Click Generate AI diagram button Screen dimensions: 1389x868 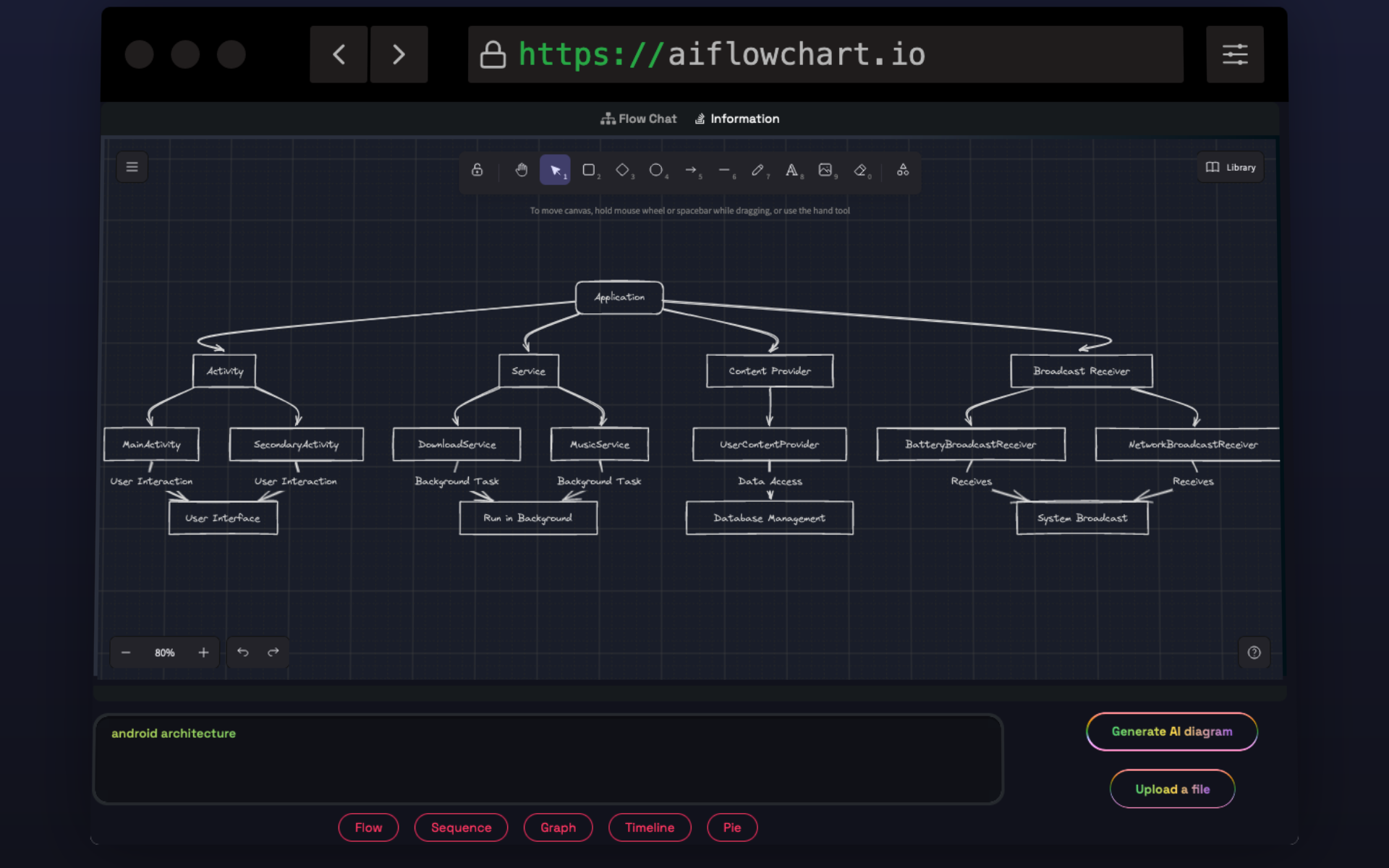pos(1171,731)
